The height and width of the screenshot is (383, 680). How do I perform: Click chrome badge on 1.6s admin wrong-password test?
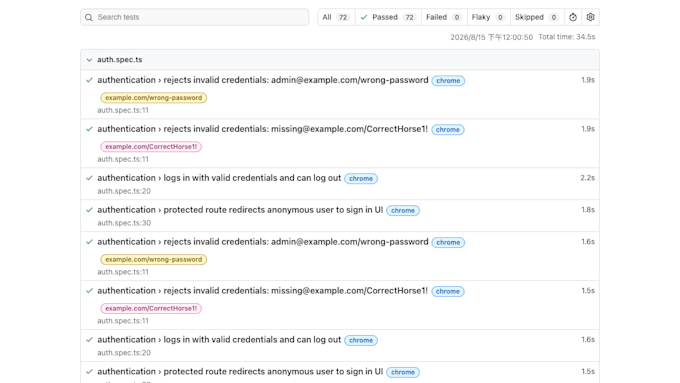(x=448, y=242)
